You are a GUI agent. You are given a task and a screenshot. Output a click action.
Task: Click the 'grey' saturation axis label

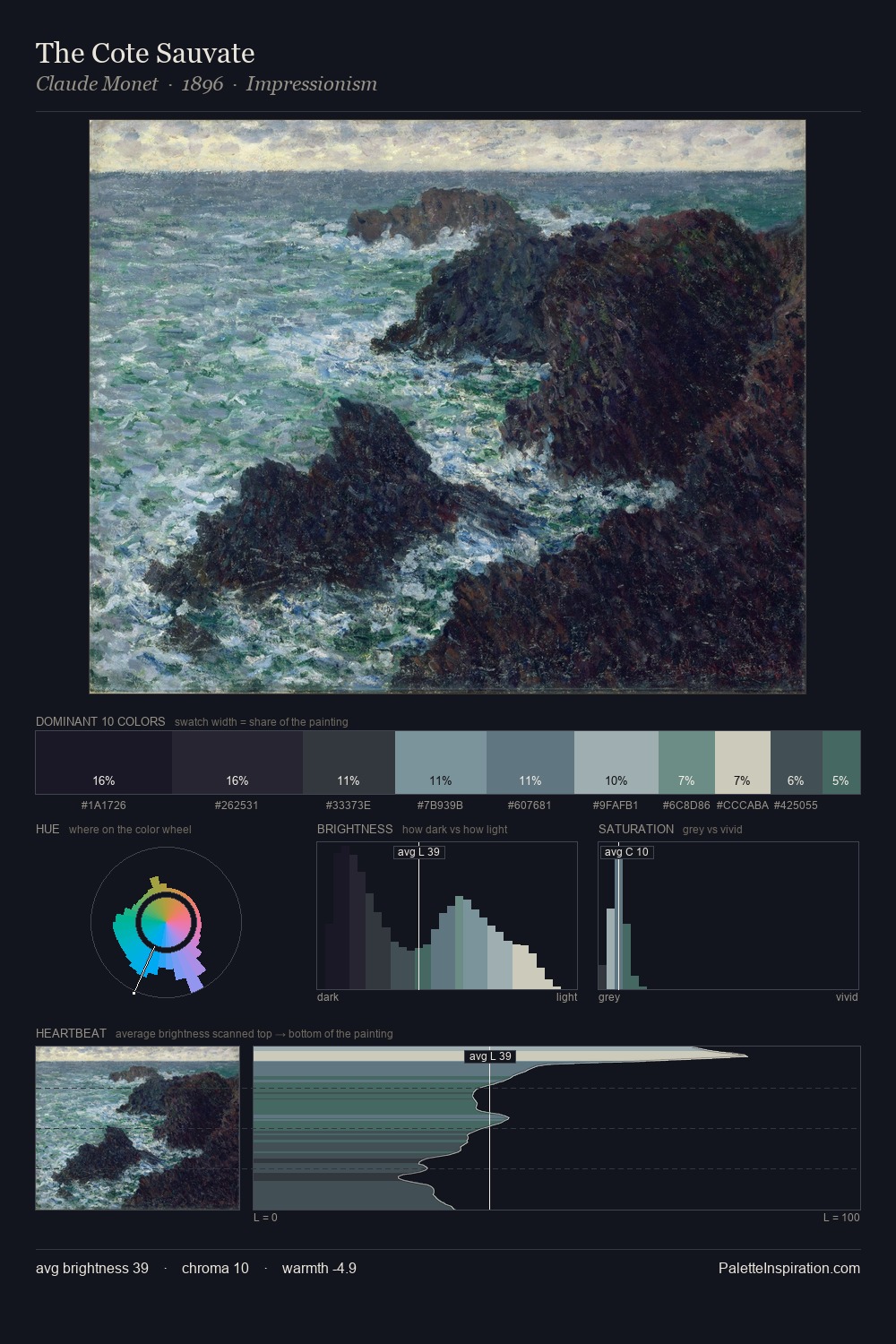(609, 997)
